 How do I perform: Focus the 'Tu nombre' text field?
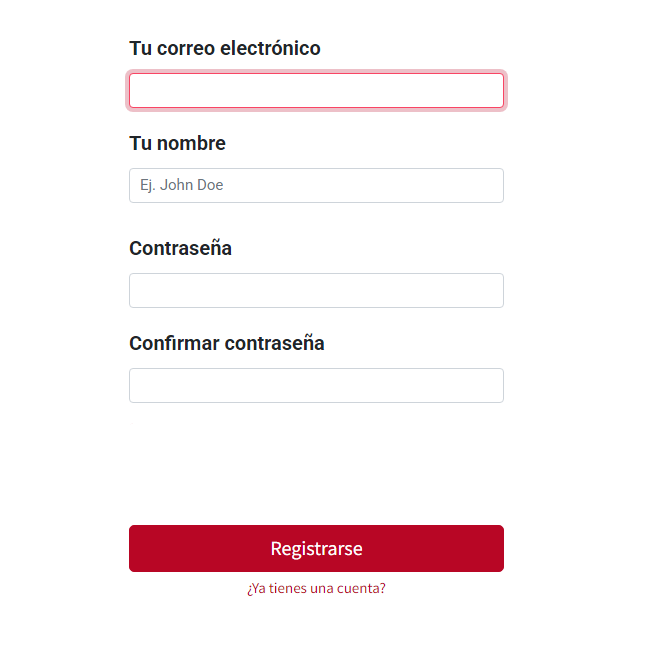(316, 185)
